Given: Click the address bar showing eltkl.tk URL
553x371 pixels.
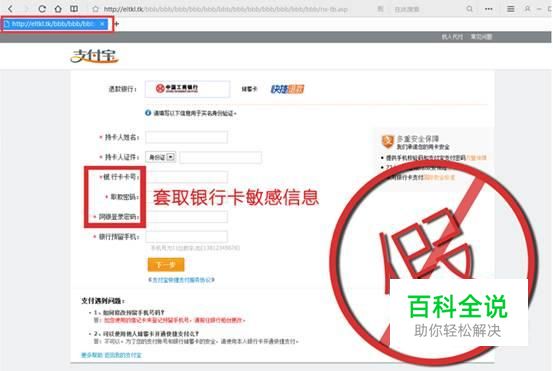Looking at the screenshot, I should pos(226,9).
